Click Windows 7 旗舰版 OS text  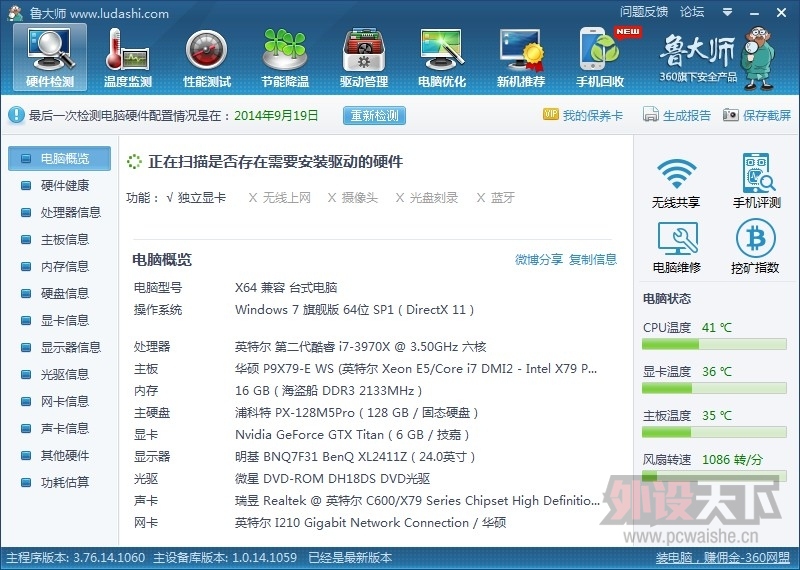click(354, 310)
